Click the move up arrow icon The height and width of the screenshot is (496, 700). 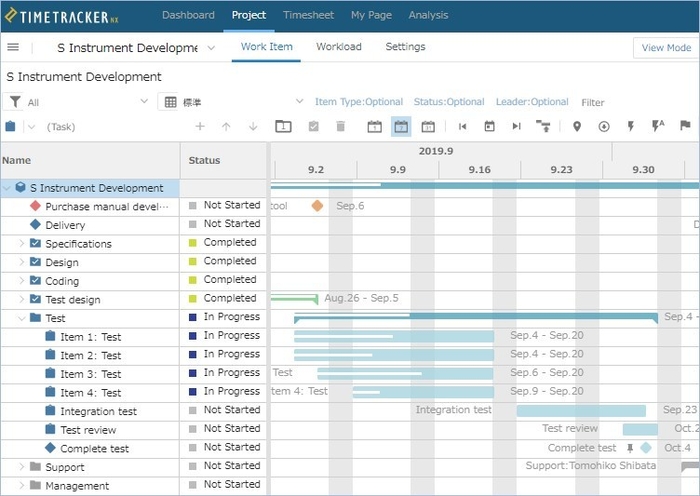click(226, 127)
